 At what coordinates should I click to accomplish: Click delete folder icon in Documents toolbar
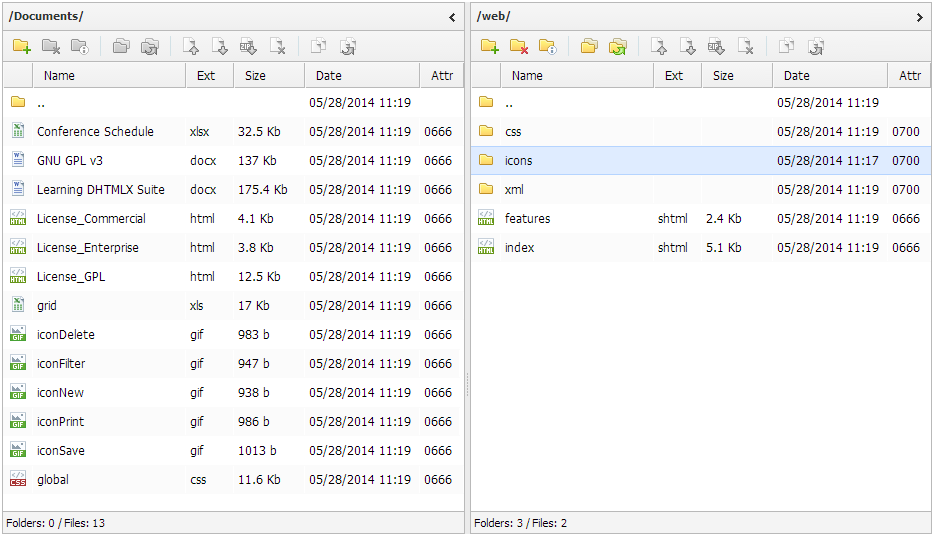(51, 46)
